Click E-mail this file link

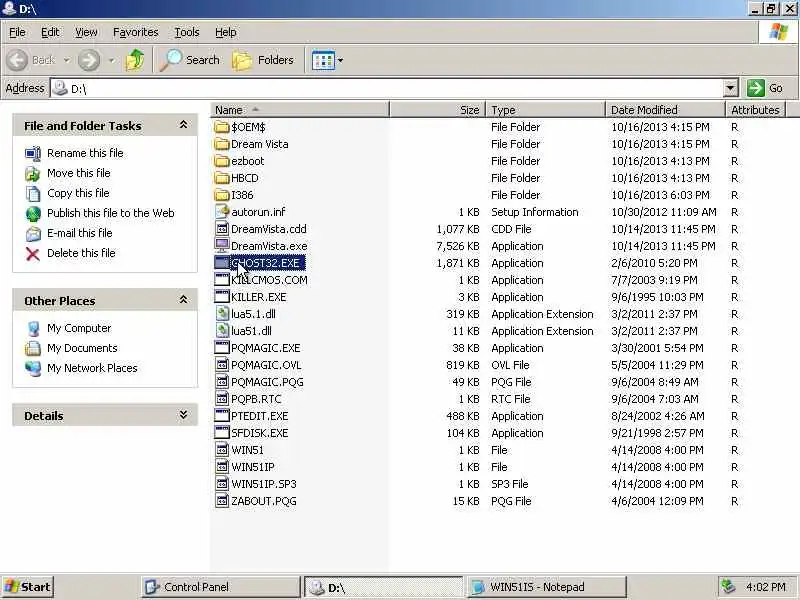[x=80, y=233]
